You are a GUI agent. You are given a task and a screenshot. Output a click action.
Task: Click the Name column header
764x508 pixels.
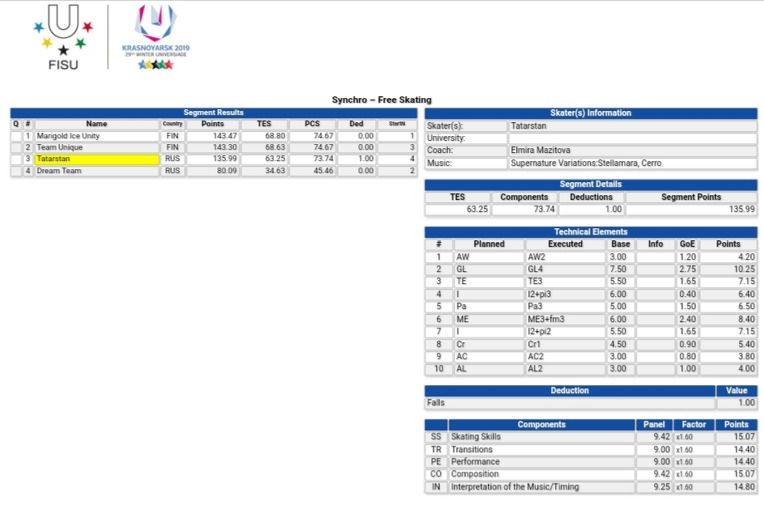(96, 124)
